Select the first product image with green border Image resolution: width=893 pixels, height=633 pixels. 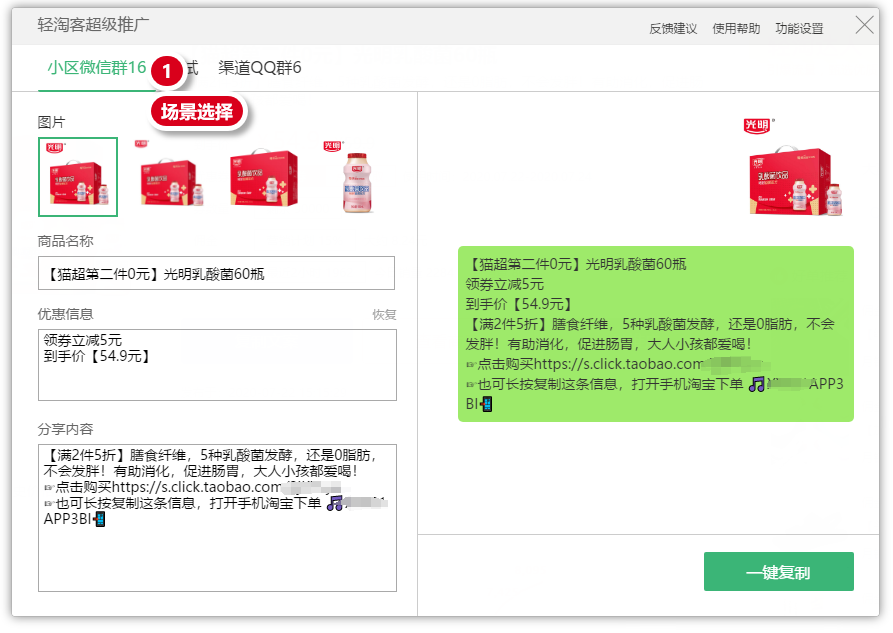tap(78, 177)
